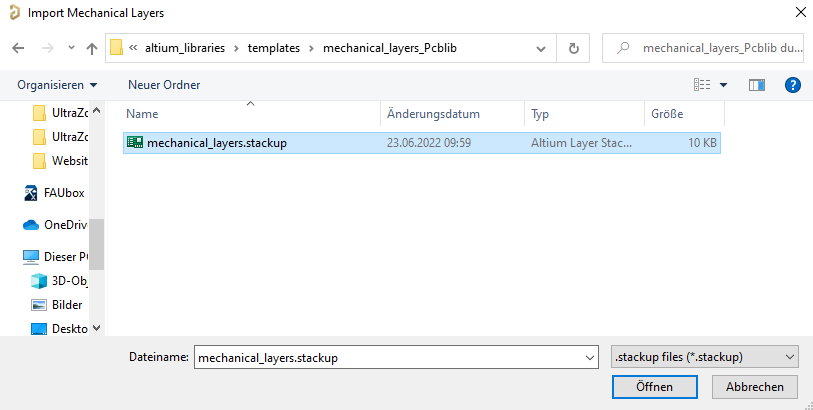Select FAUbox in the sidebar

click(x=63, y=192)
